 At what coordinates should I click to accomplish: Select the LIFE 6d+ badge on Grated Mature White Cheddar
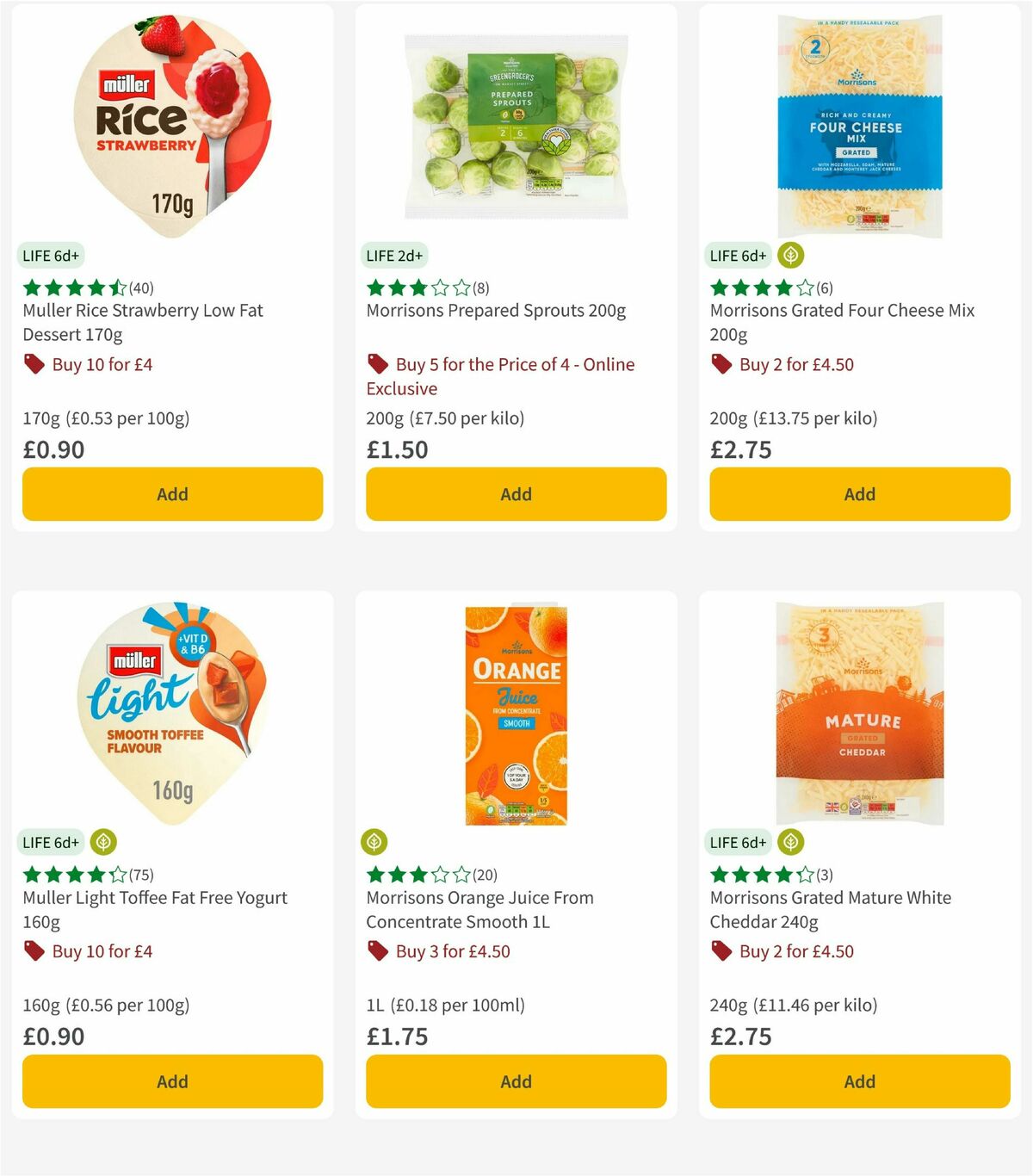coord(738,842)
